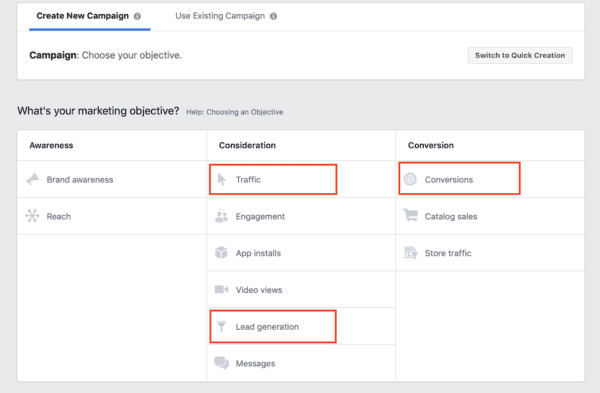Click the App installs box icon
Image resolution: width=600 pixels, height=393 pixels.
tap(221, 253)
